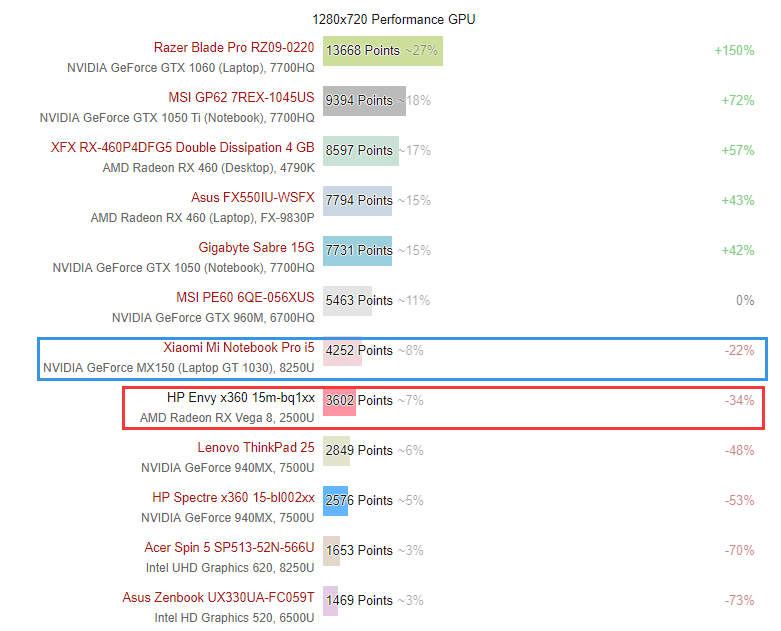Click the 1653 Points bar
This screenshot has height=631, width=781.
331,551
